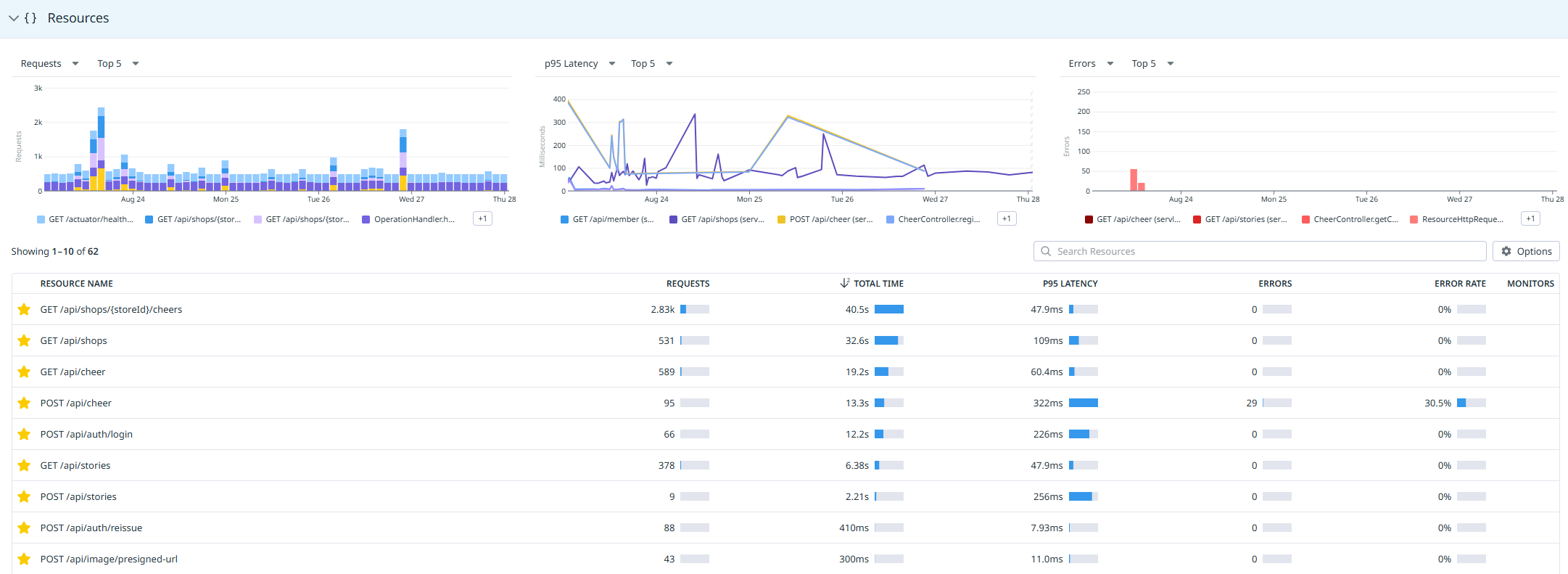Unstar the GET /api/stories row
This screenshot has width=1568, height=574.
click(24, 465)
